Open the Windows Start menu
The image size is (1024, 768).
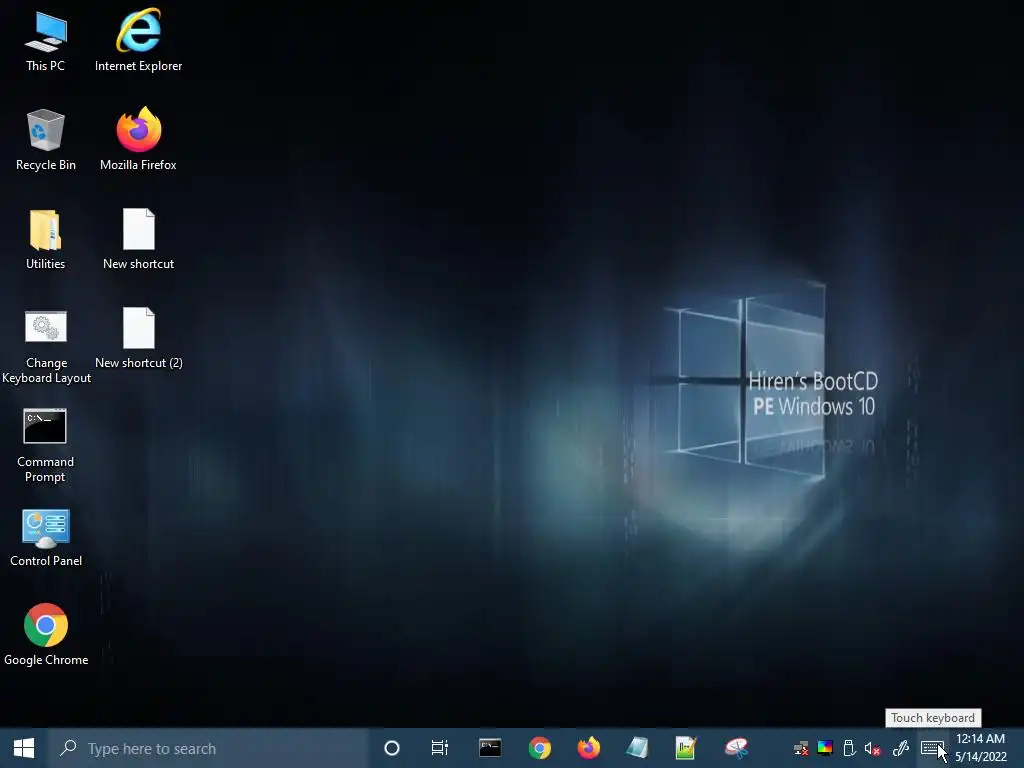(24, 748)
